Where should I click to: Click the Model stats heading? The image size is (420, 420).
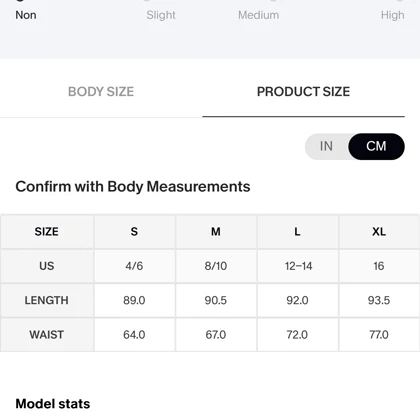tap(53, 404)
